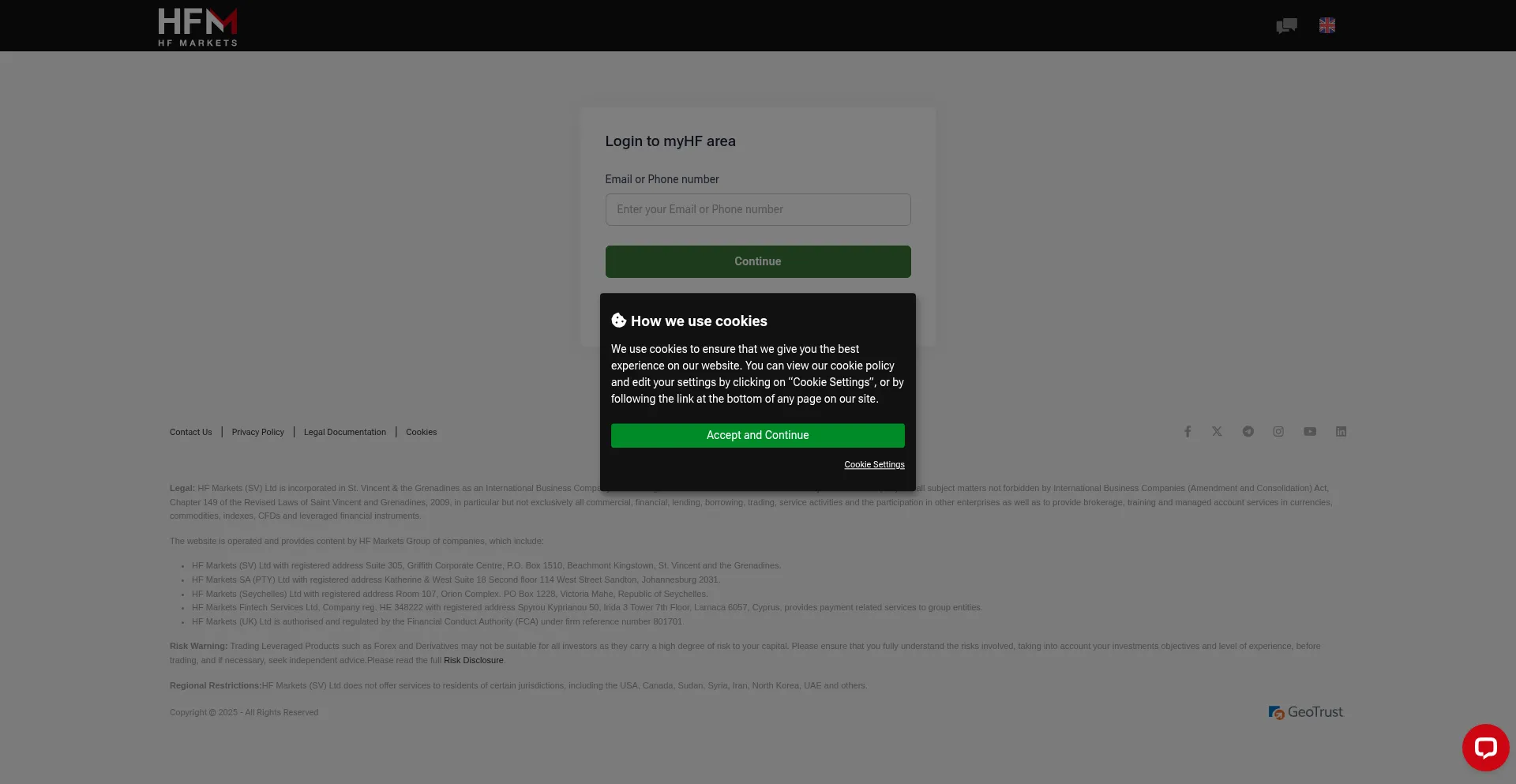1516x784 pixels.
Task: Open Legal Documentation footer link
Action: coord(345,432)
